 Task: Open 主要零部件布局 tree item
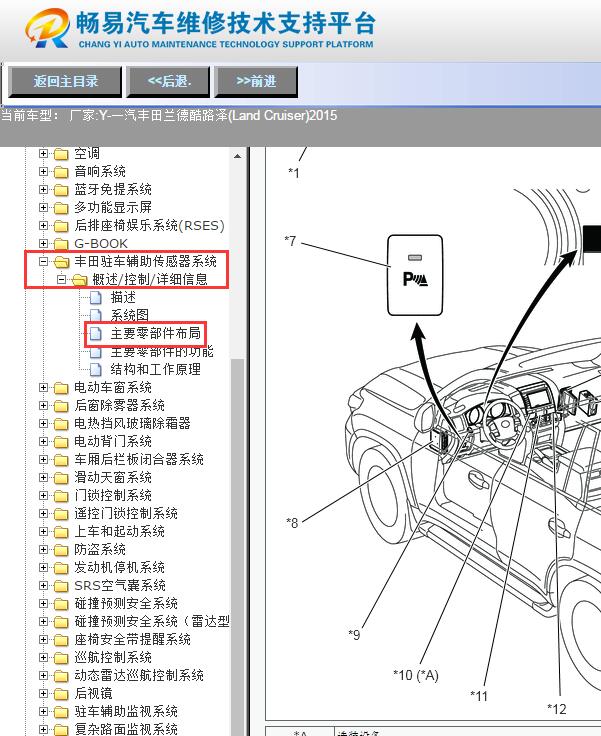(x=155, y=333)
